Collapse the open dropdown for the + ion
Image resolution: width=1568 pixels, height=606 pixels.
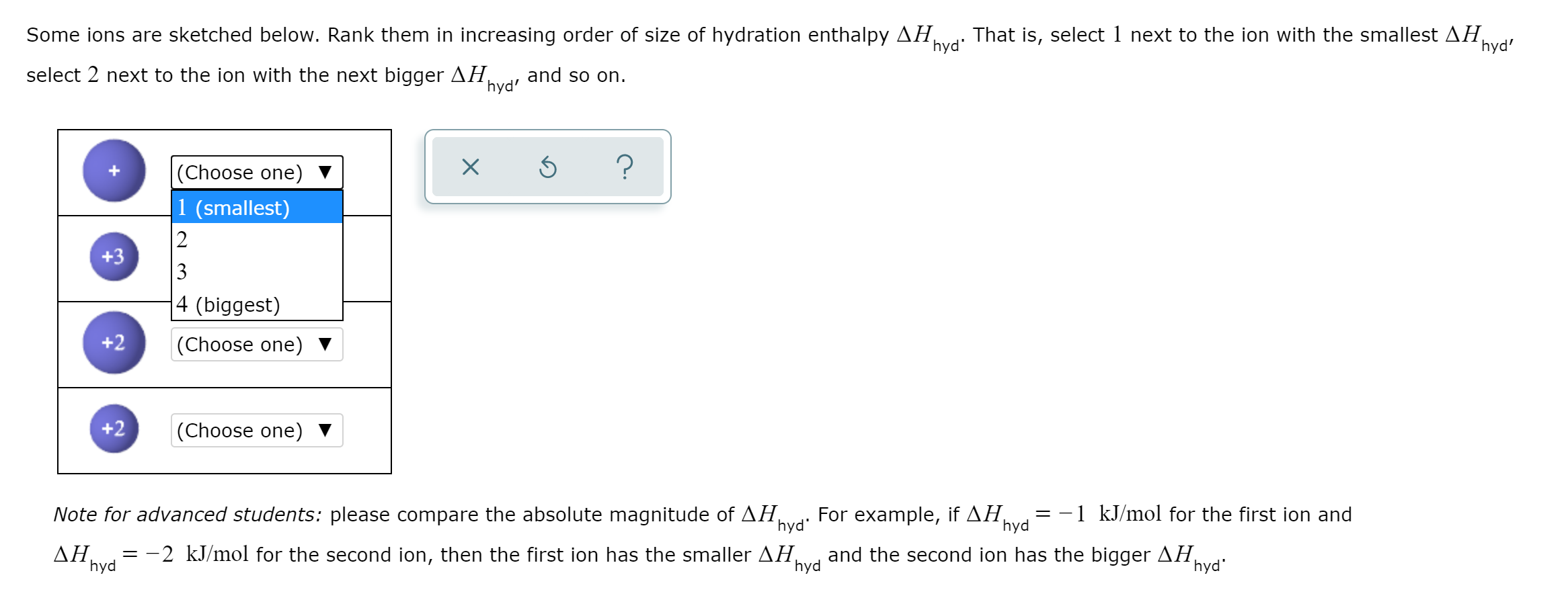coord(257,172)
